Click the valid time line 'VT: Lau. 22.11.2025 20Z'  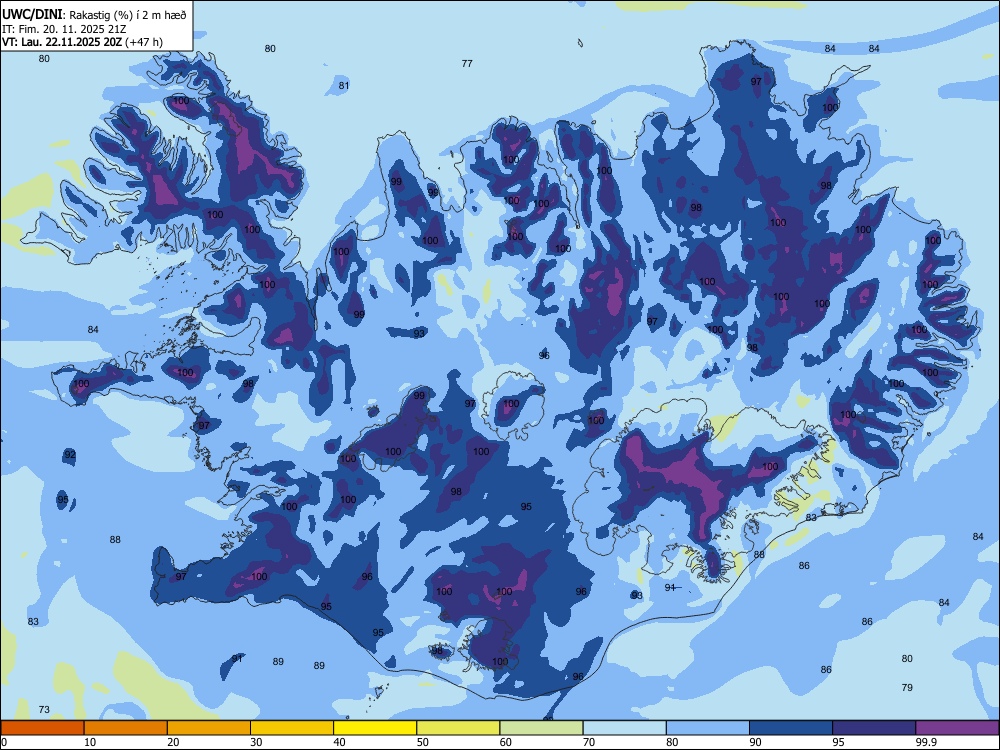pyautogui.click(x=64, y=42)
